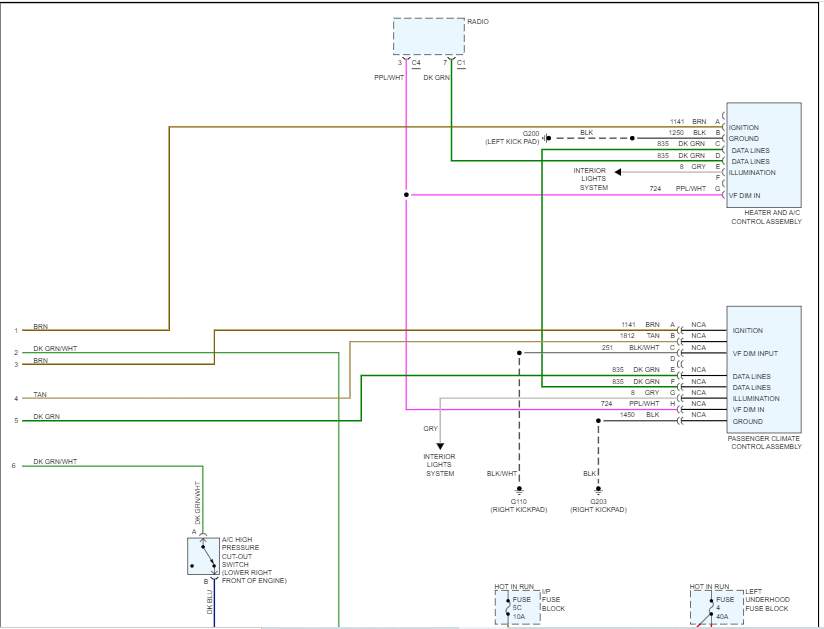Click the G203 (RIGHT KICKPAD) label

tap(599, 506)
